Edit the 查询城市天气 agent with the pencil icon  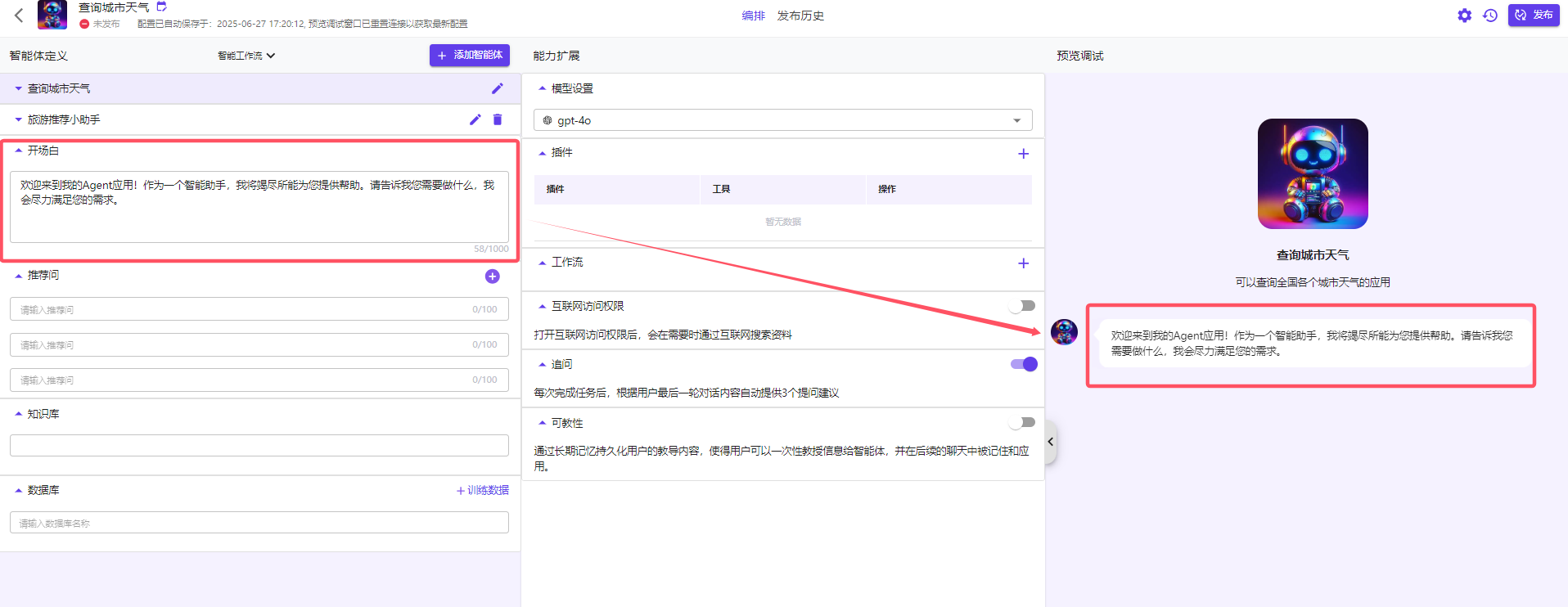(498, 88)
